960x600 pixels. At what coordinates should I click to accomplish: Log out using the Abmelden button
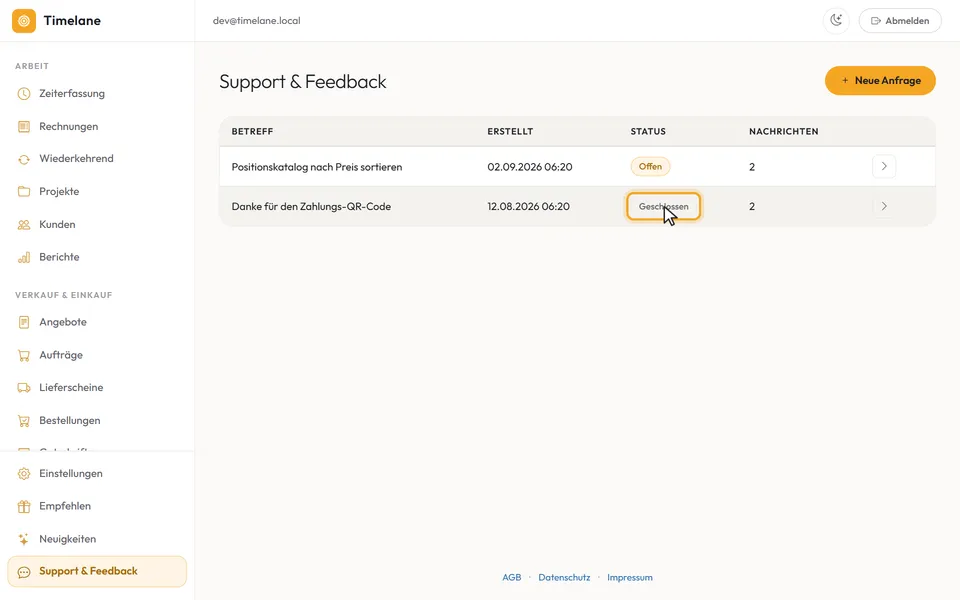(900, 21)
